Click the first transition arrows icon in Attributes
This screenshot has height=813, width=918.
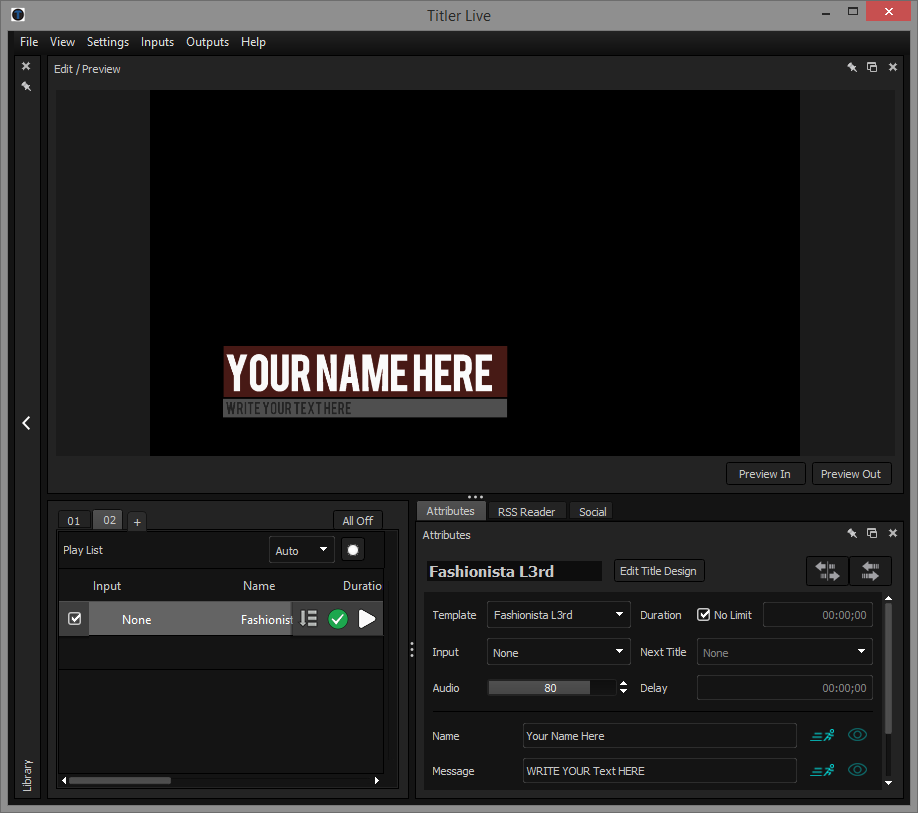(x=827, y=571)
